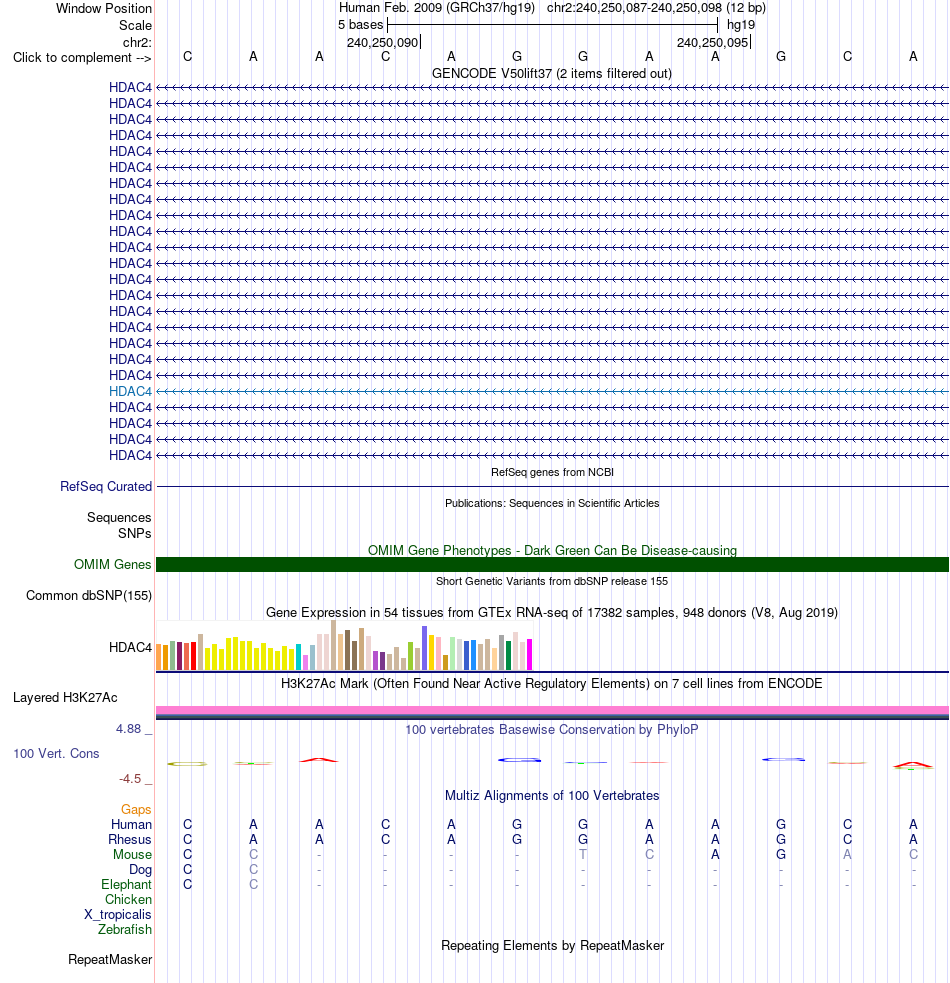Viewport: 950px width, 983px height.
Task: Click the 'Dog' alignment row label
Action: 140,870
